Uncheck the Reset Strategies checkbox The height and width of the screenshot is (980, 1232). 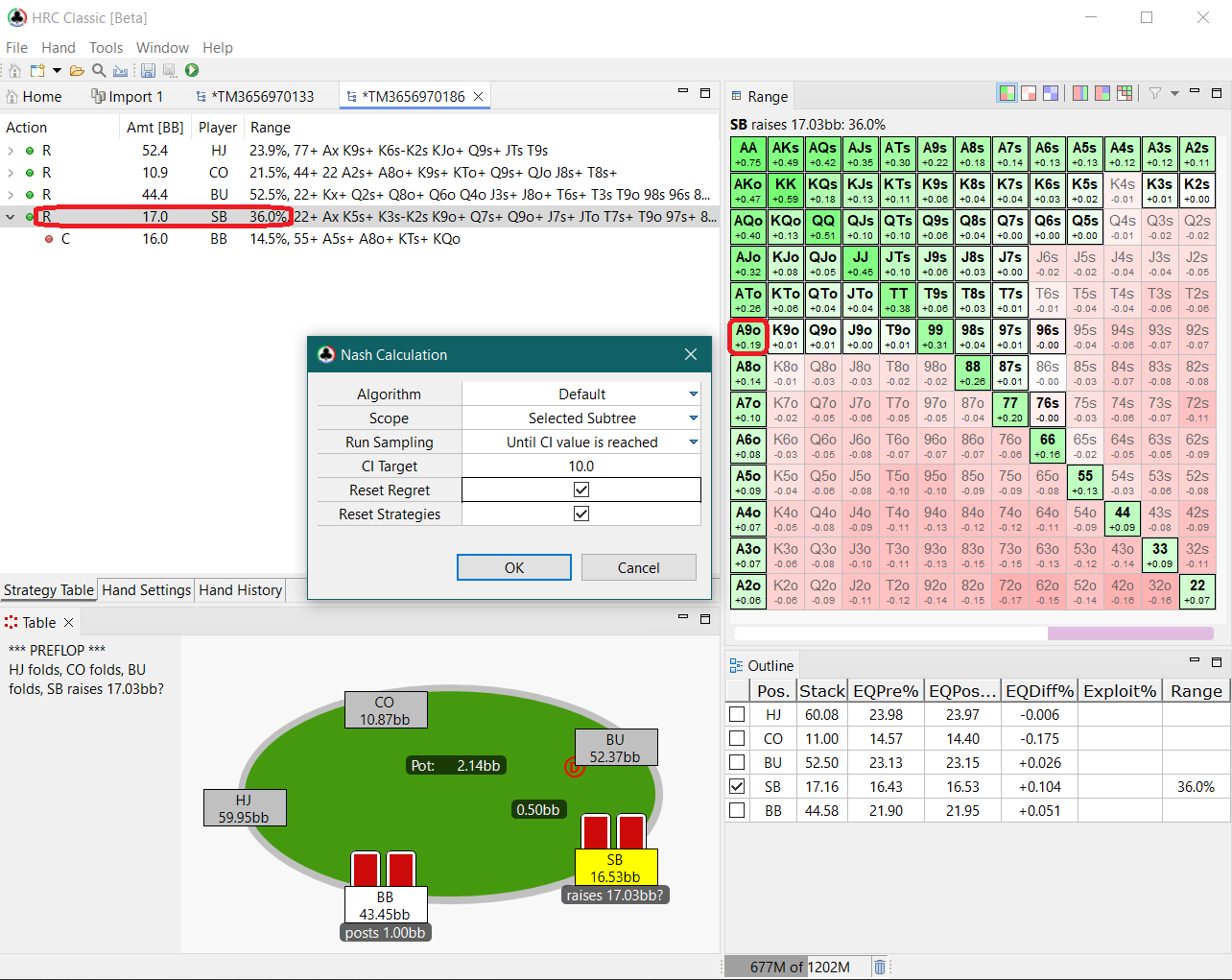click(581, 514)
